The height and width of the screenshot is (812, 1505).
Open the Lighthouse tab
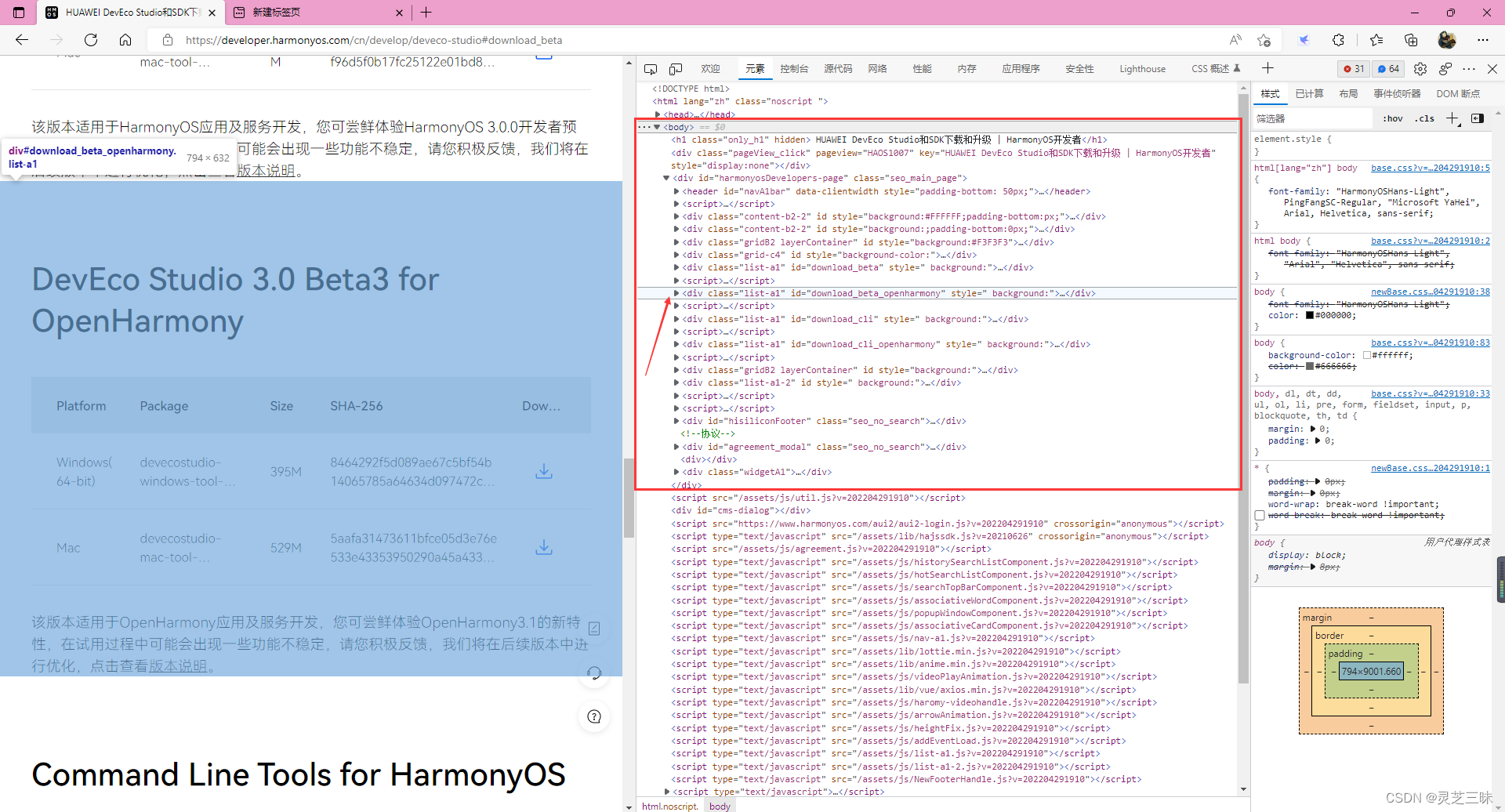pyautogui.click(x=1142, y=69)
